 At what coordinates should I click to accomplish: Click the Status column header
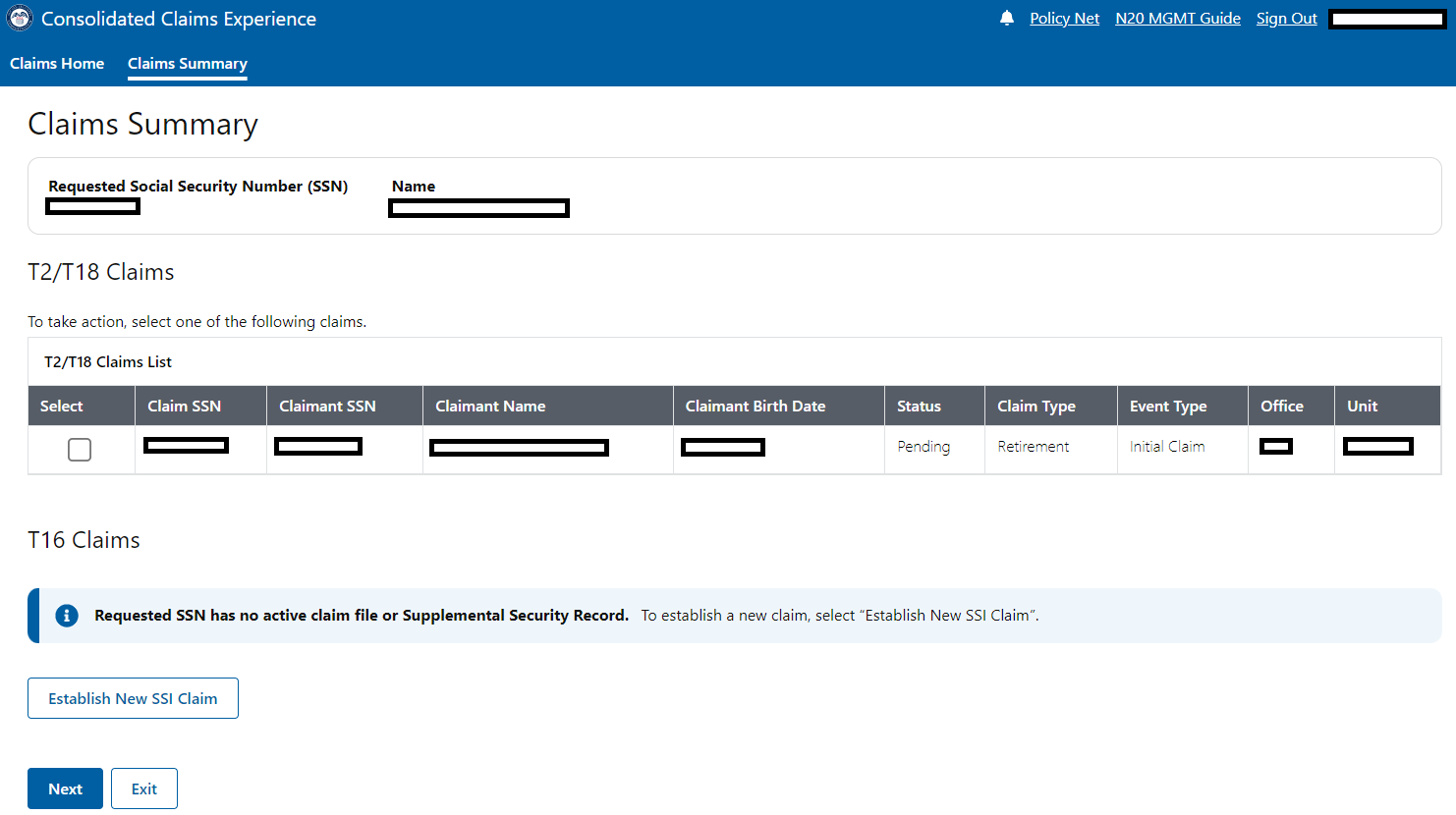[x=919, y=407]
